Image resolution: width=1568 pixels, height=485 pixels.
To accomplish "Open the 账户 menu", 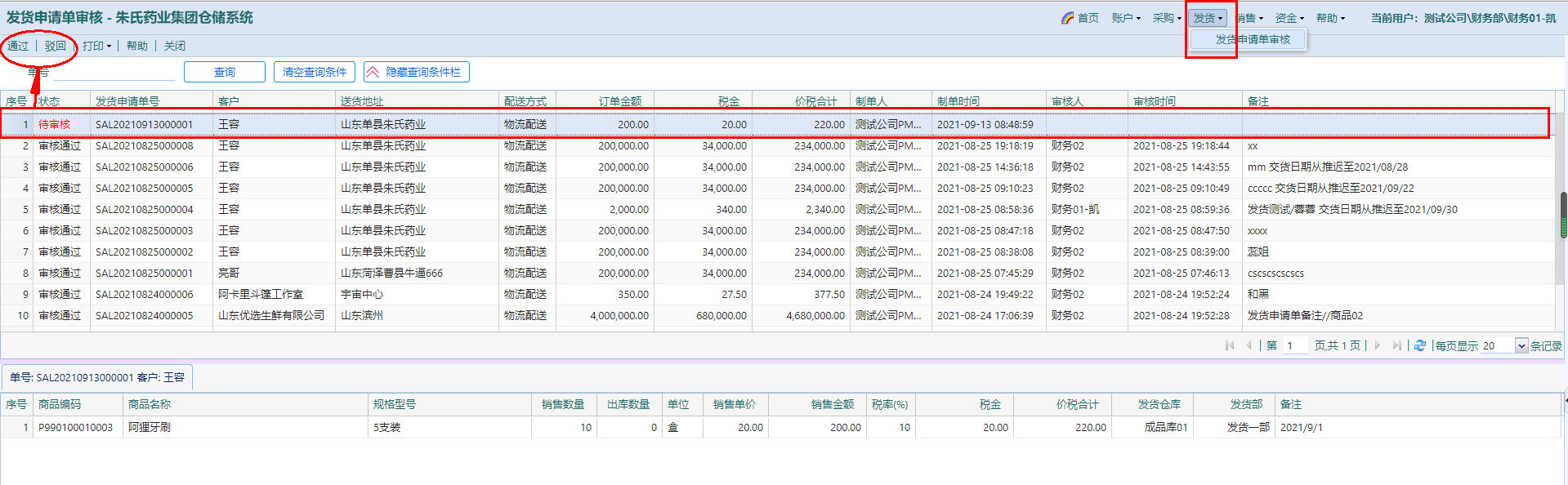I will tap(1125, 18).
